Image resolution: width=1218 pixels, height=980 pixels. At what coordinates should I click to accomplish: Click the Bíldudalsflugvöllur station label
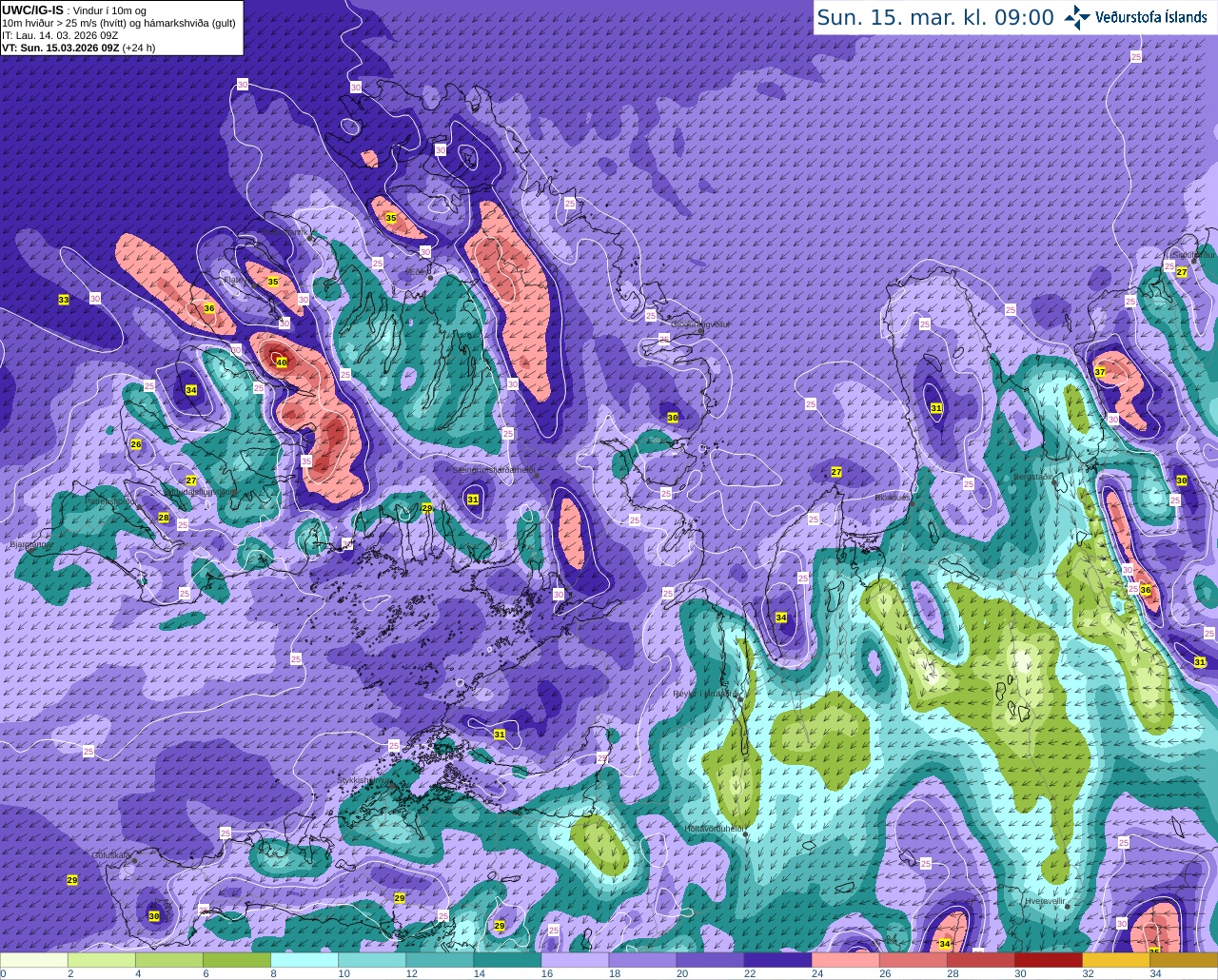[x=199, y=492]
